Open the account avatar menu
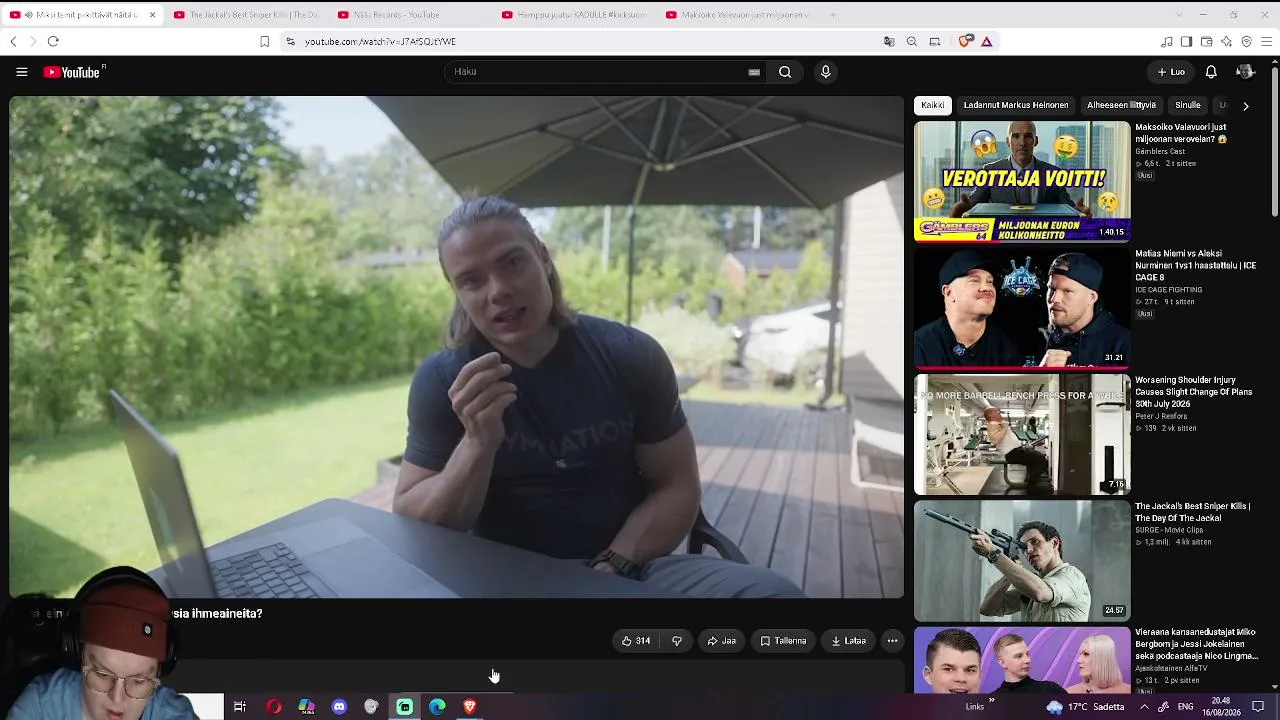This screenshot has height=720, width=1280. [x=1245, y=72]
